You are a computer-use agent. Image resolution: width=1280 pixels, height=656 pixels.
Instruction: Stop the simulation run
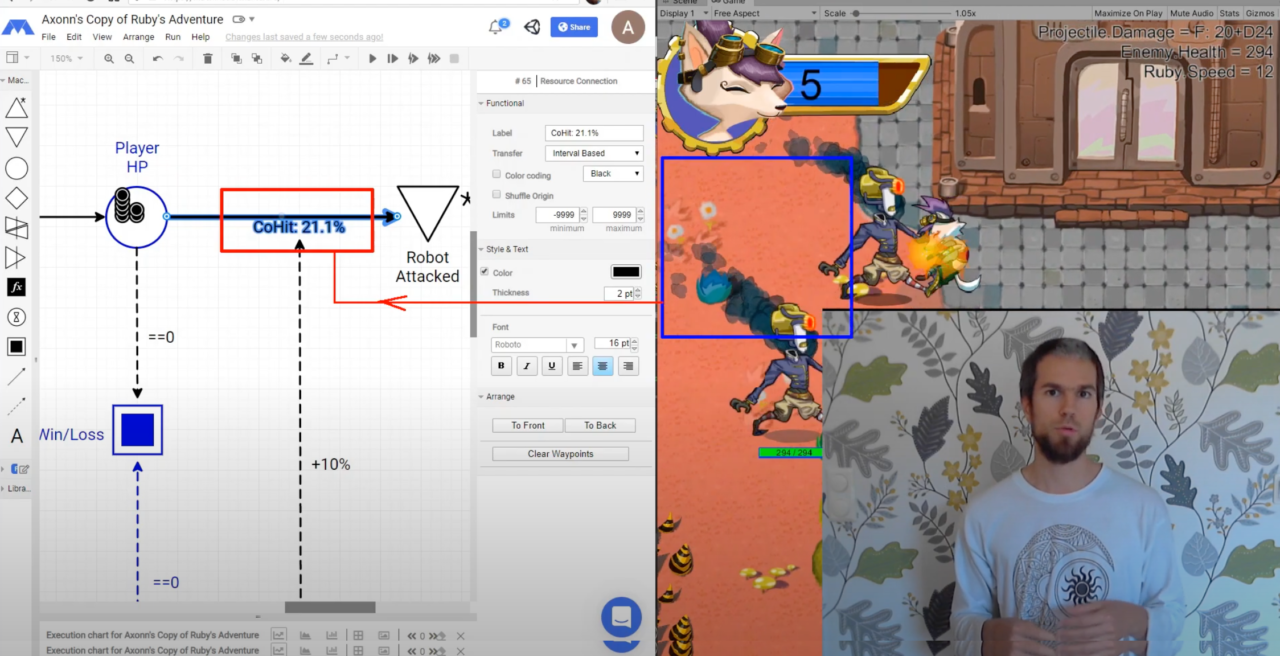[455, 59]
